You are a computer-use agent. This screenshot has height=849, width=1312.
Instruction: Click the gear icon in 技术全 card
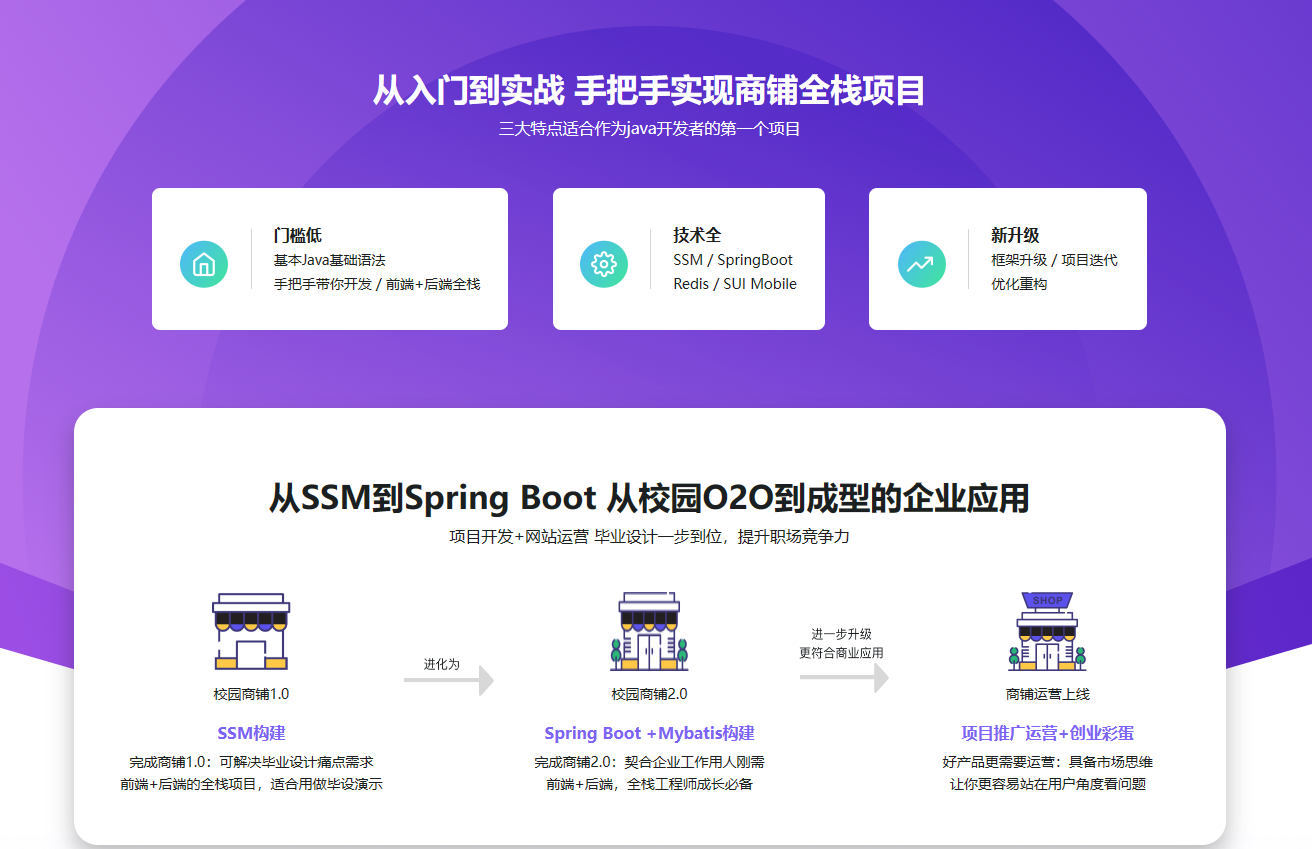604,264
